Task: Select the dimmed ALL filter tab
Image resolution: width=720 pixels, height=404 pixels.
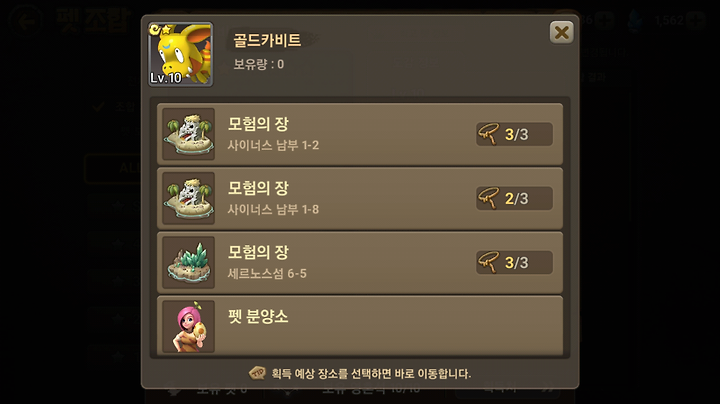Action: click(113, 168)
